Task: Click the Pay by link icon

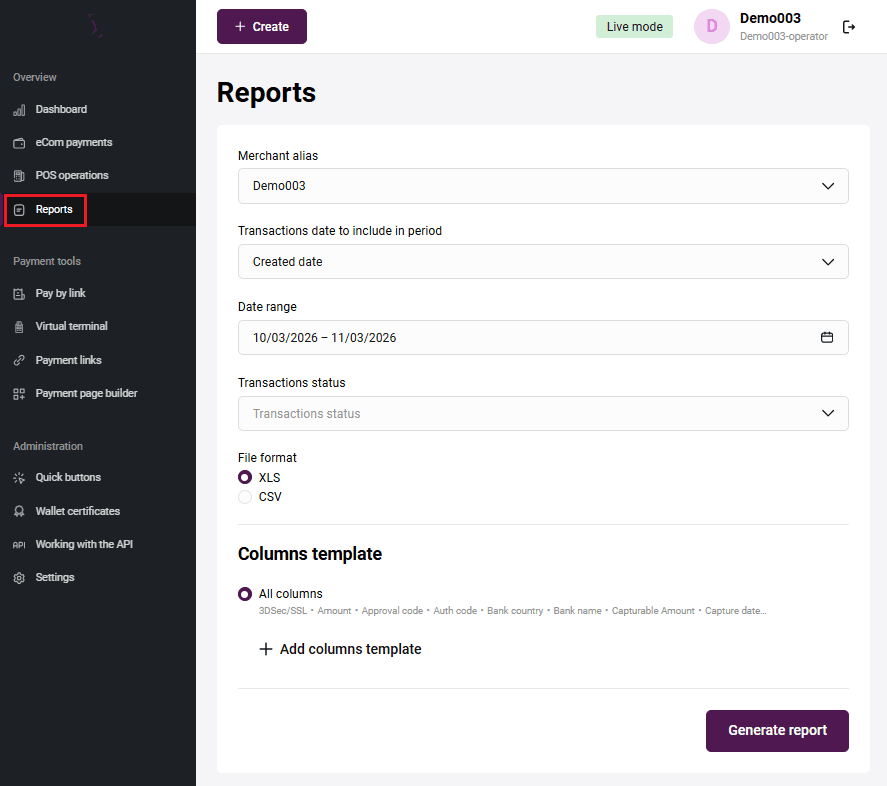Action: (19, 294)
